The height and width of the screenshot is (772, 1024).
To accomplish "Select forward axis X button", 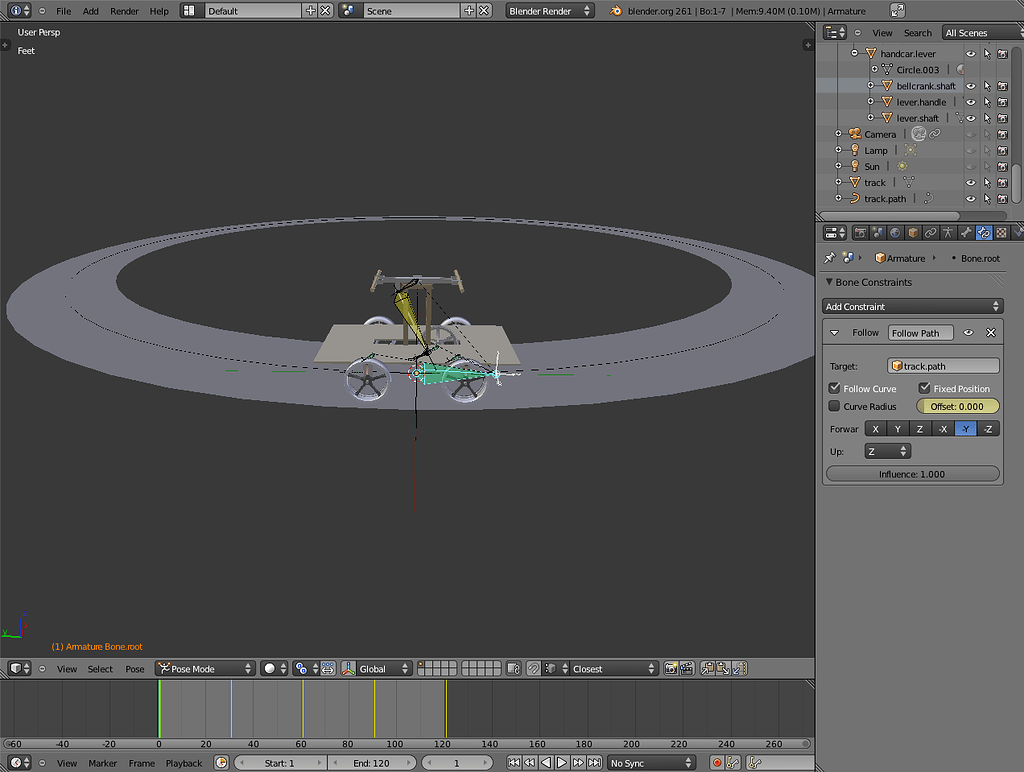I will click(x=875, y=429).
